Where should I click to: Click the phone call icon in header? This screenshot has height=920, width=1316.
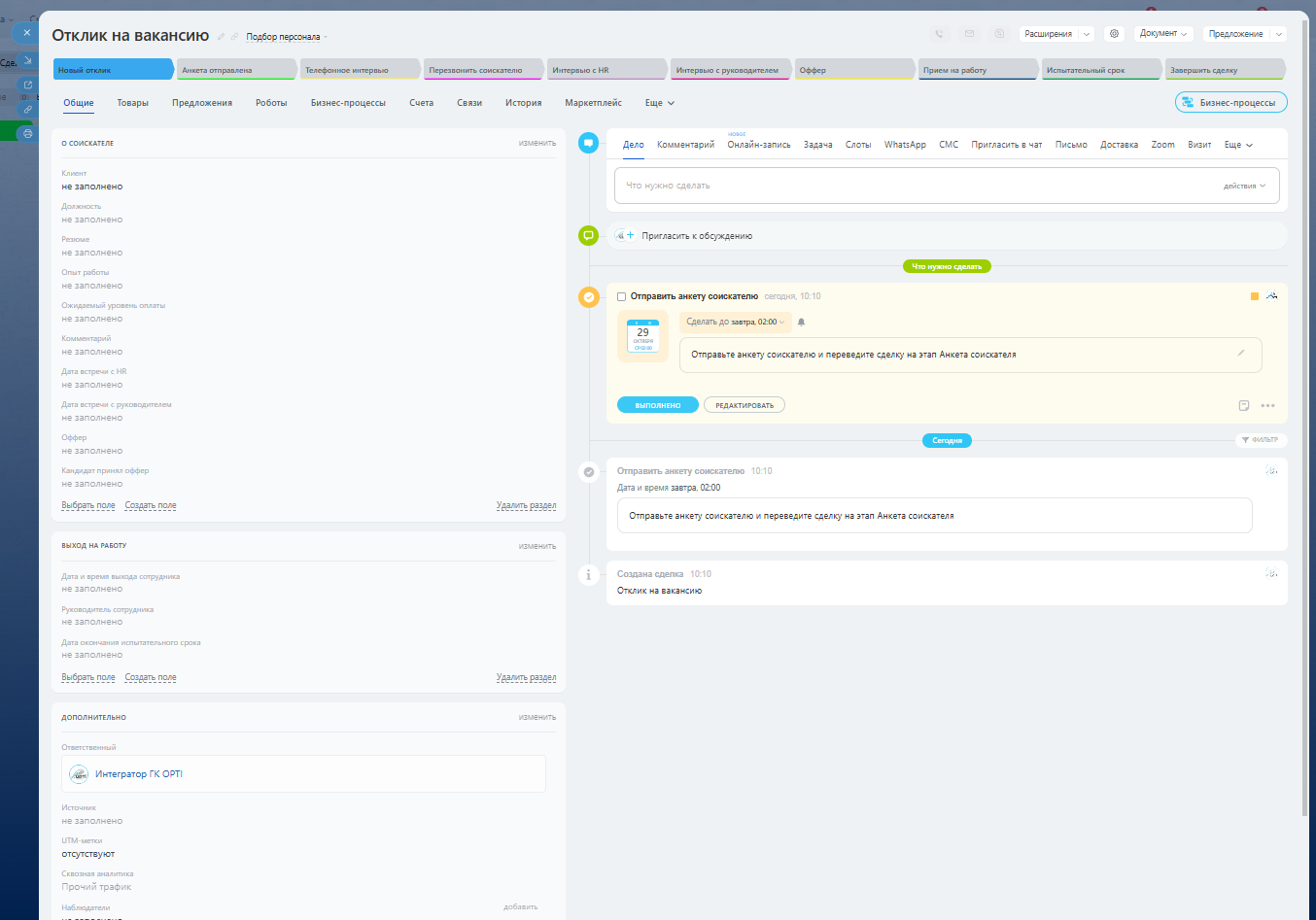click(940, 34)
